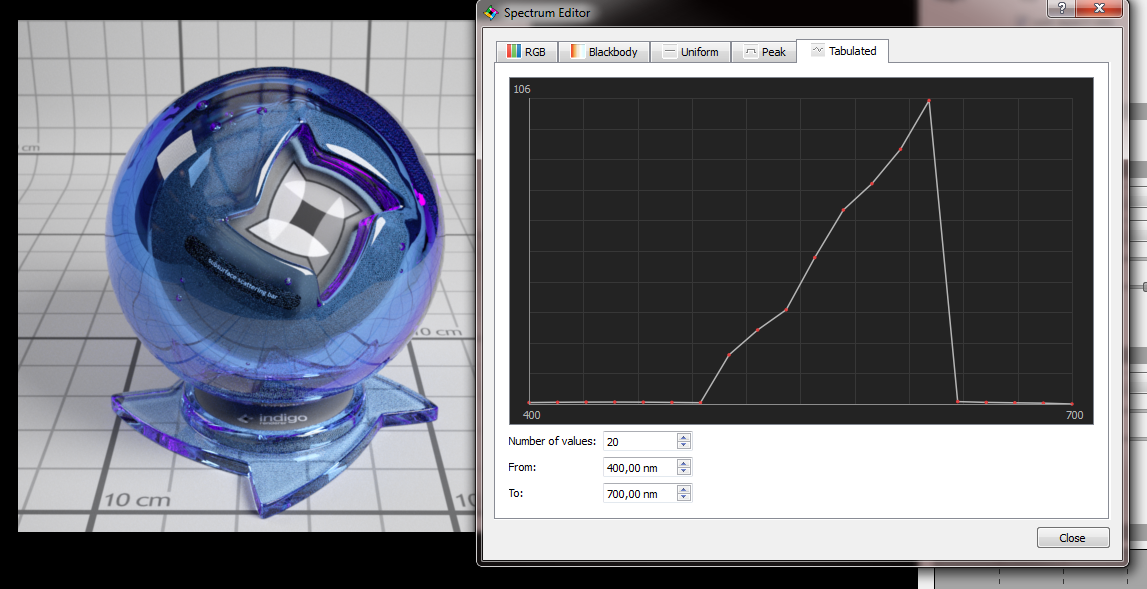Image resolution: width=1147 pixels, height=589 pixels.
Task: Increase Number of values with up arrow
Action: (683, 437)
